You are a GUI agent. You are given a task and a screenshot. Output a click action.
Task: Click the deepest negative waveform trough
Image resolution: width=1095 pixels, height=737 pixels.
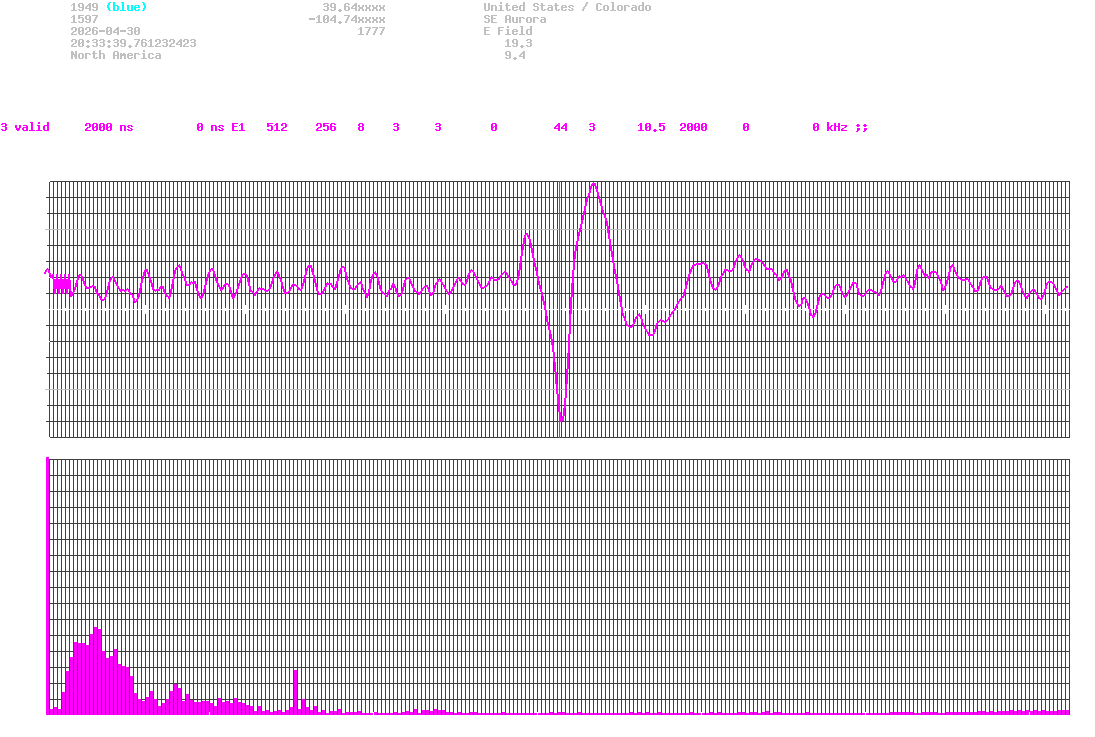coord(561,418)
